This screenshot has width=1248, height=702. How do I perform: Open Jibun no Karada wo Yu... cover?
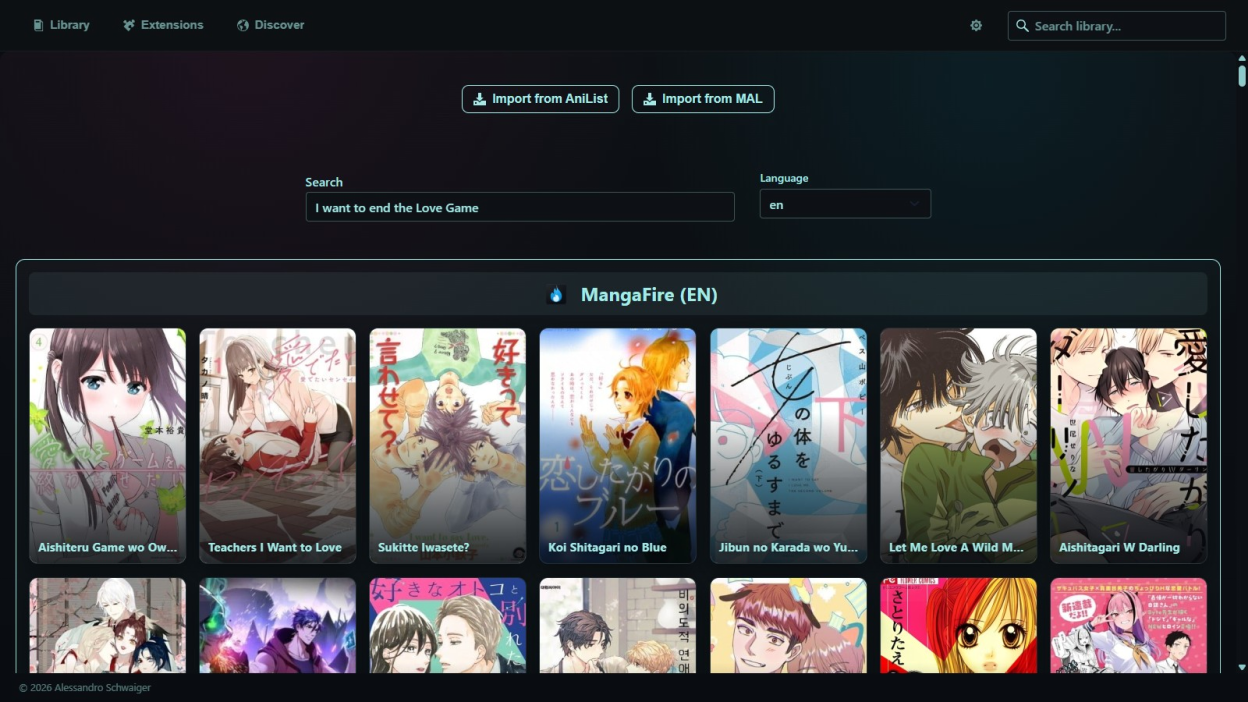coord(789,446)
